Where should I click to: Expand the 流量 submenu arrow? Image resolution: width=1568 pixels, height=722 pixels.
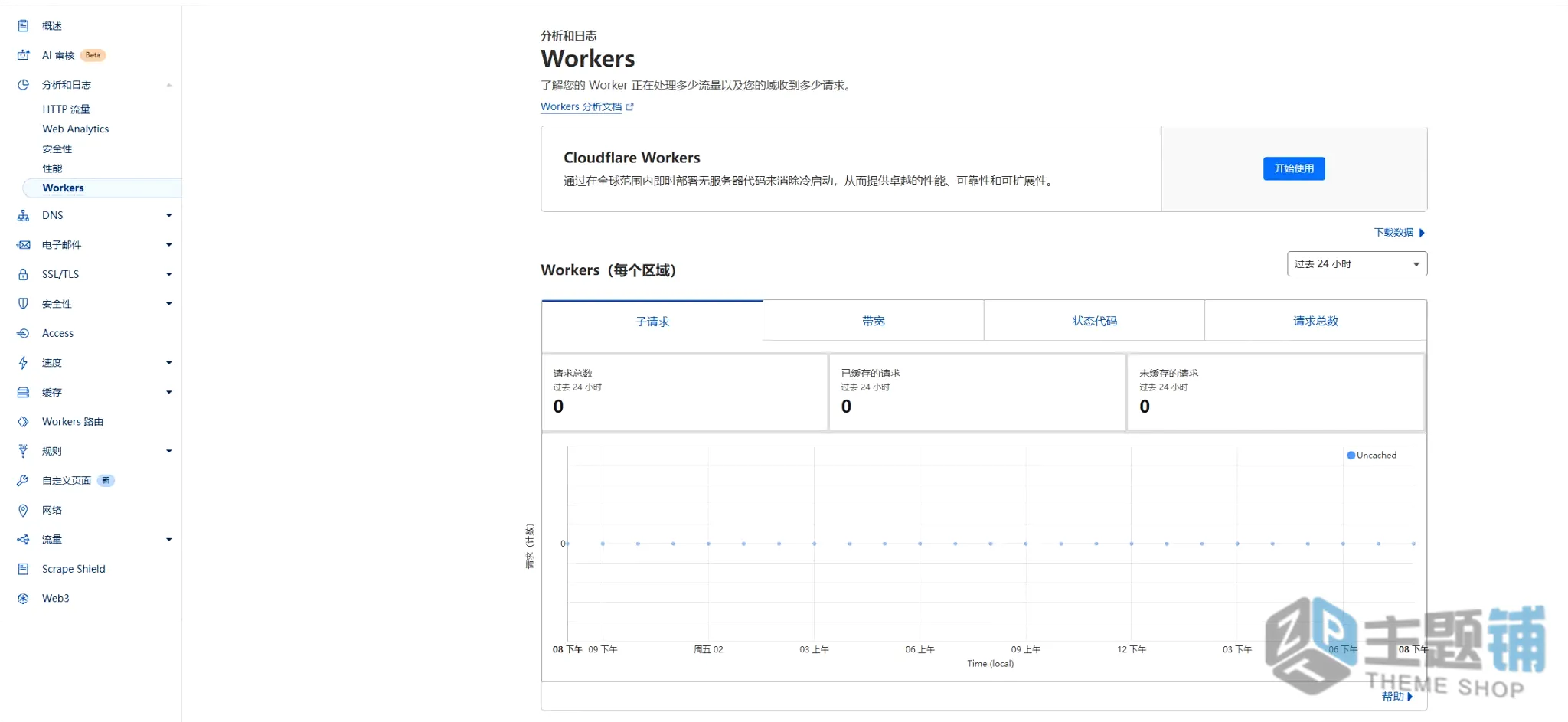pyautogui.click(x=168, y=540)
